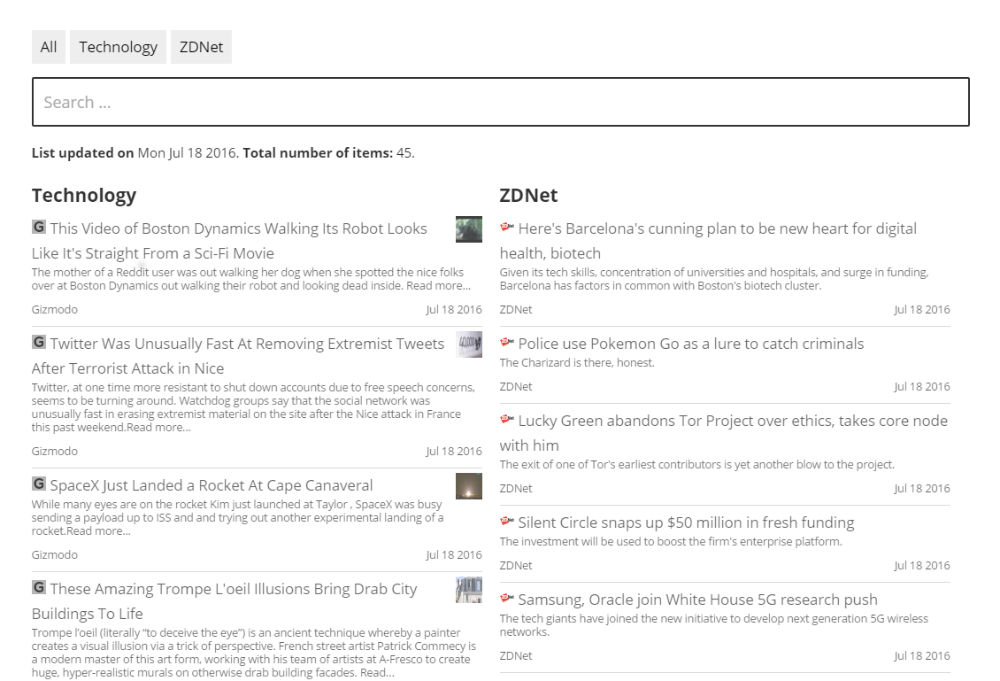
Task: Open 'Police use Pokemon Go as a lure' headline
Action: click(x=691, y=344)
